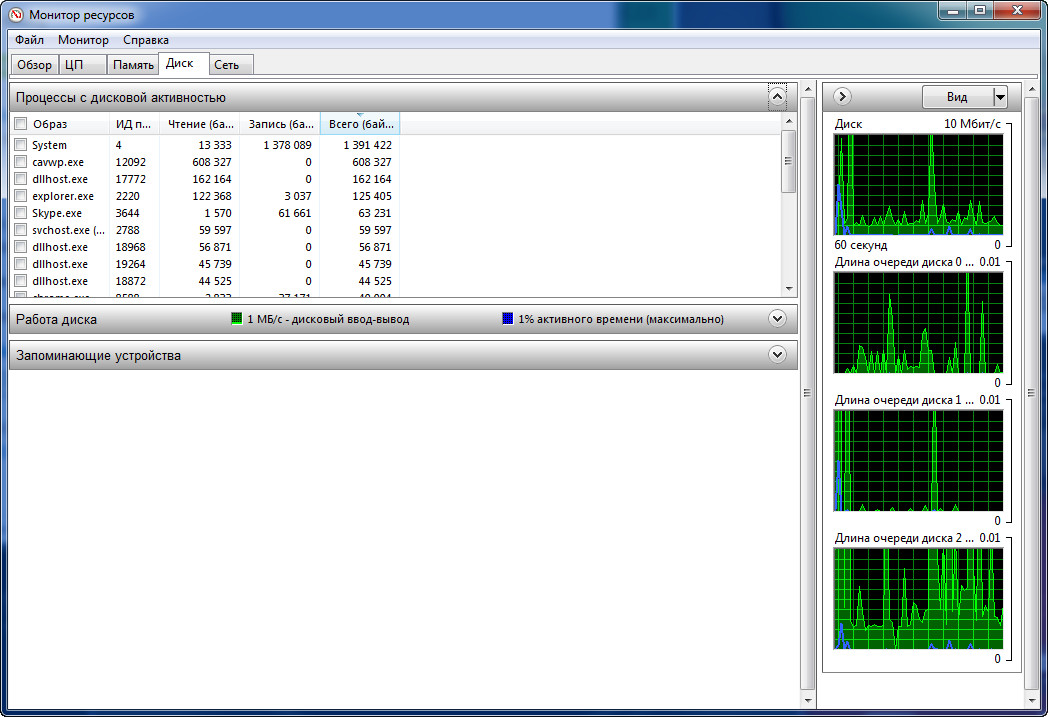Sort by the Чтение column header
Screen dimensions: 1048x717
coord(200,124)
